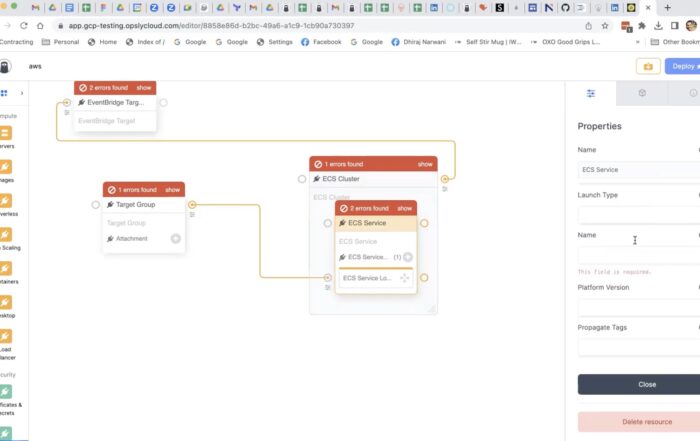Select the Desktop resource icon

pos(6,303)
